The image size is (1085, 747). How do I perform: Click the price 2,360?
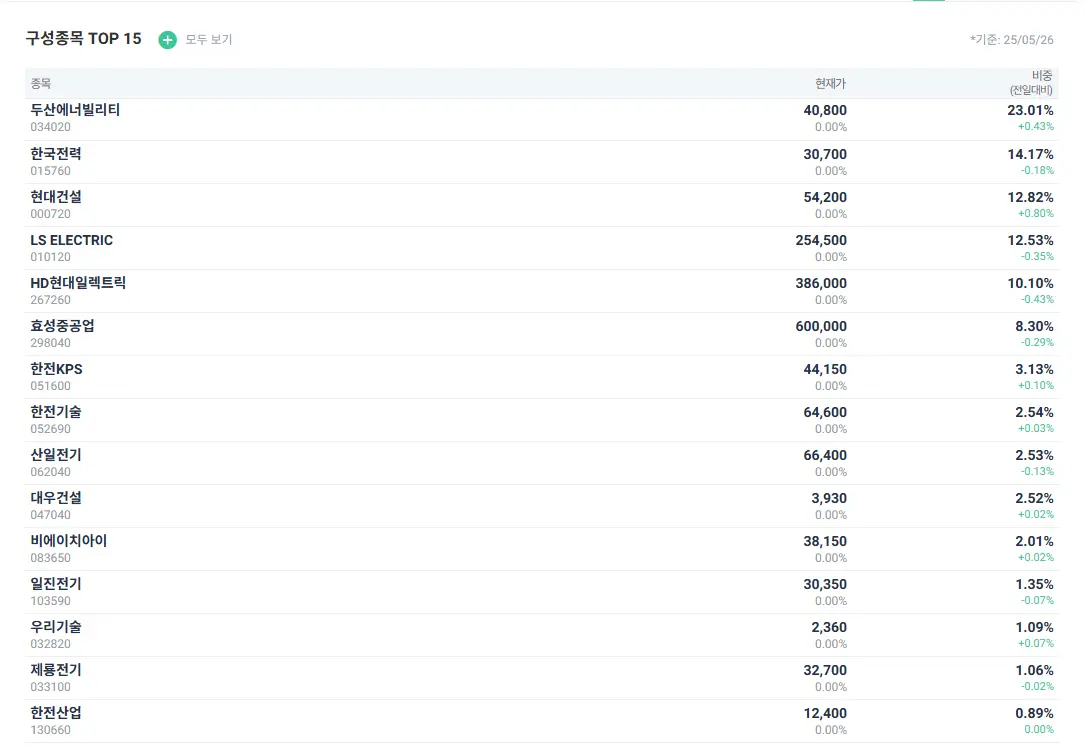tap(829, 627)
